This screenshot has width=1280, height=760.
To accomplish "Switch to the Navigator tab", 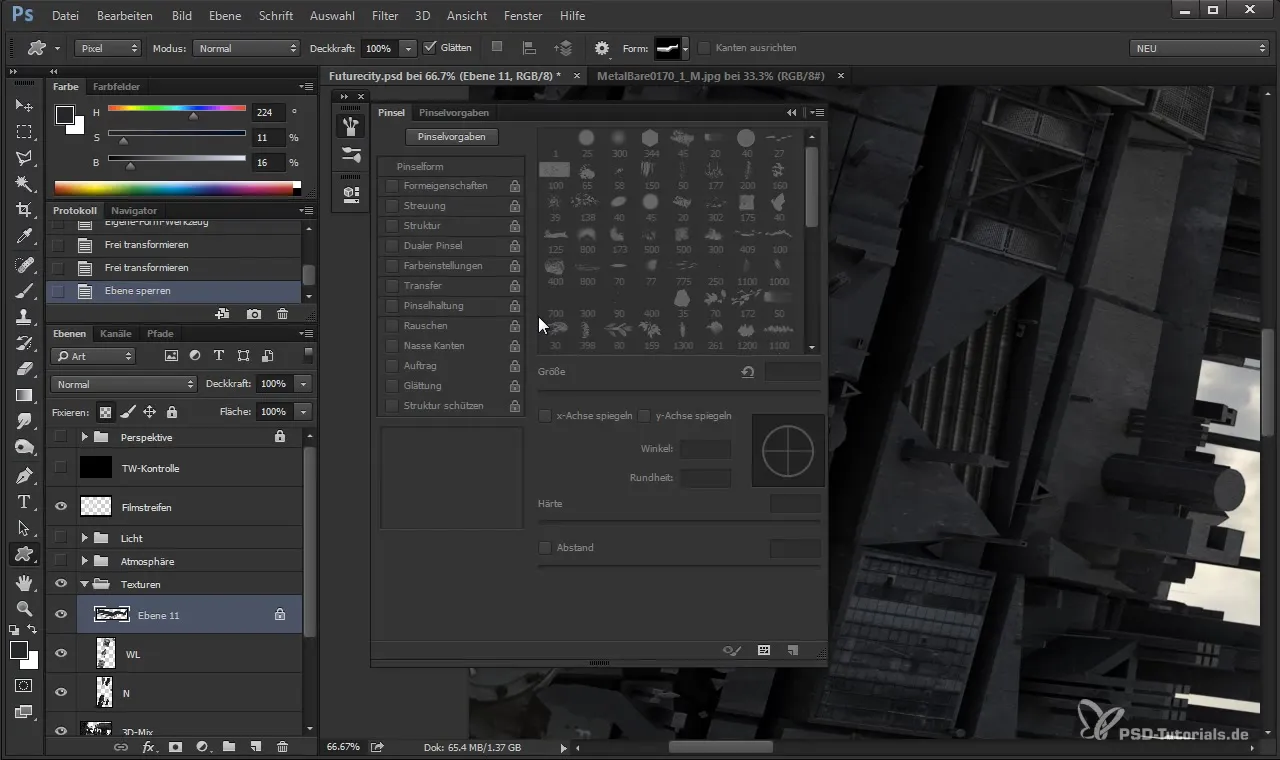I will [134, 211].
